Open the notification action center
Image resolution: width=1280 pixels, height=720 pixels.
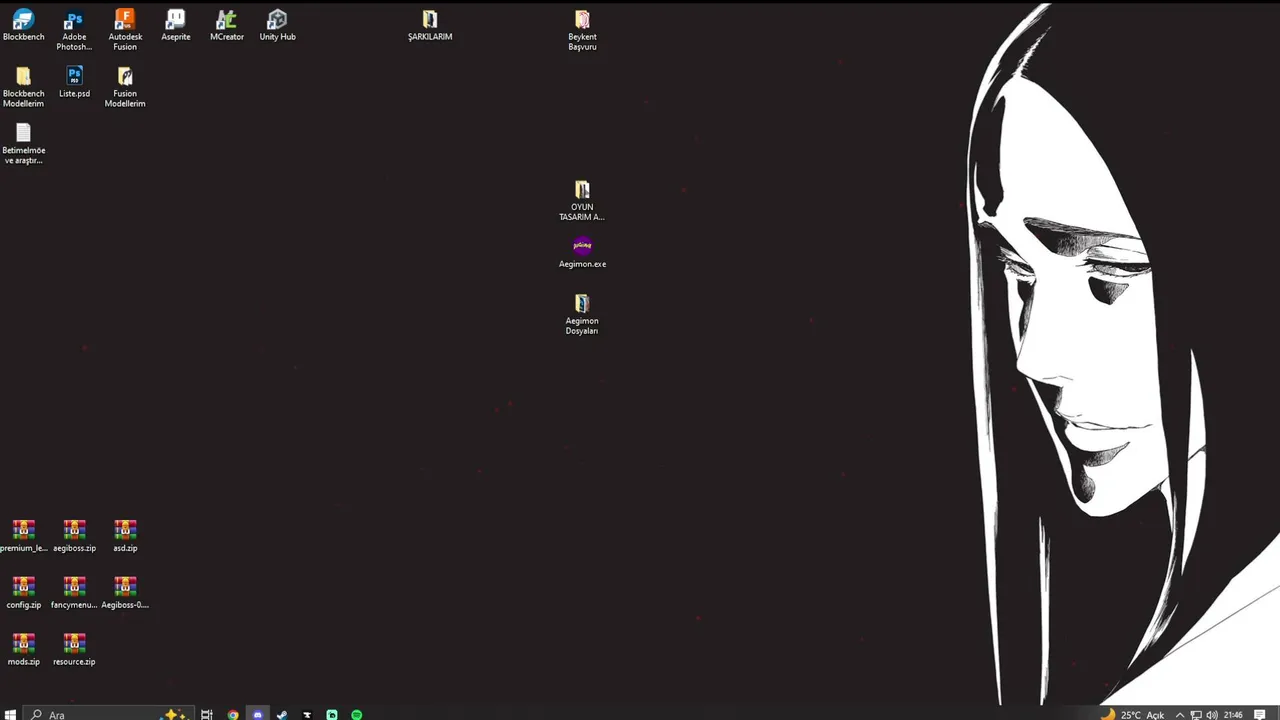click(1260, 714)
